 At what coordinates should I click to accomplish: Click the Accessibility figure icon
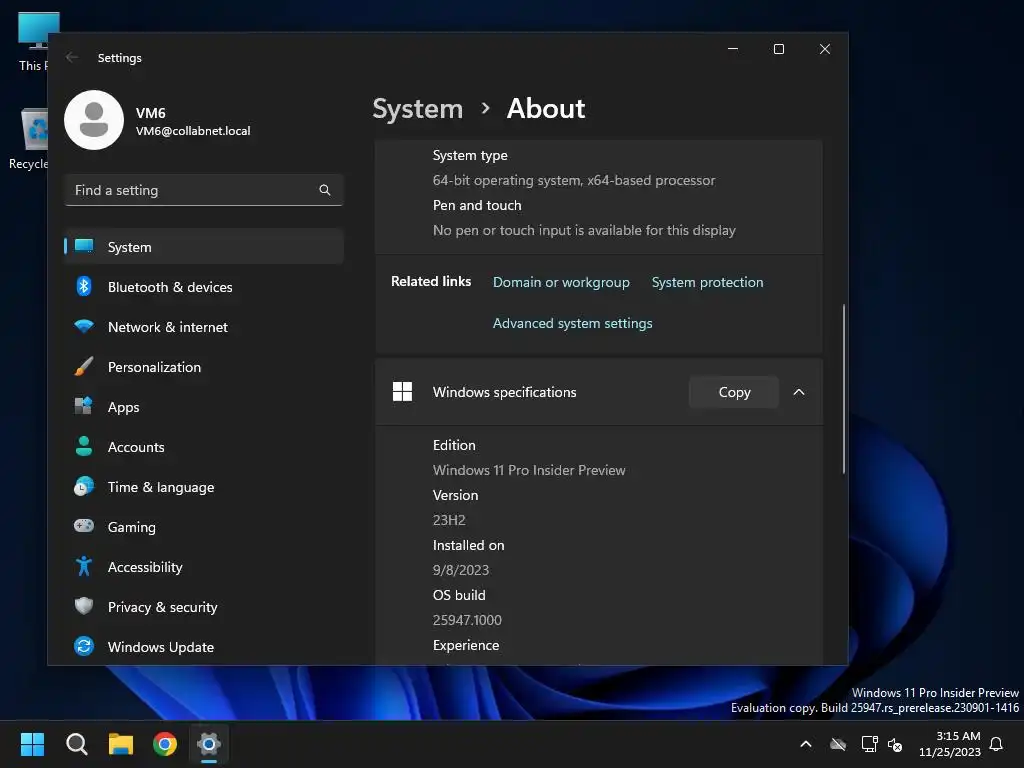point(84,566)
